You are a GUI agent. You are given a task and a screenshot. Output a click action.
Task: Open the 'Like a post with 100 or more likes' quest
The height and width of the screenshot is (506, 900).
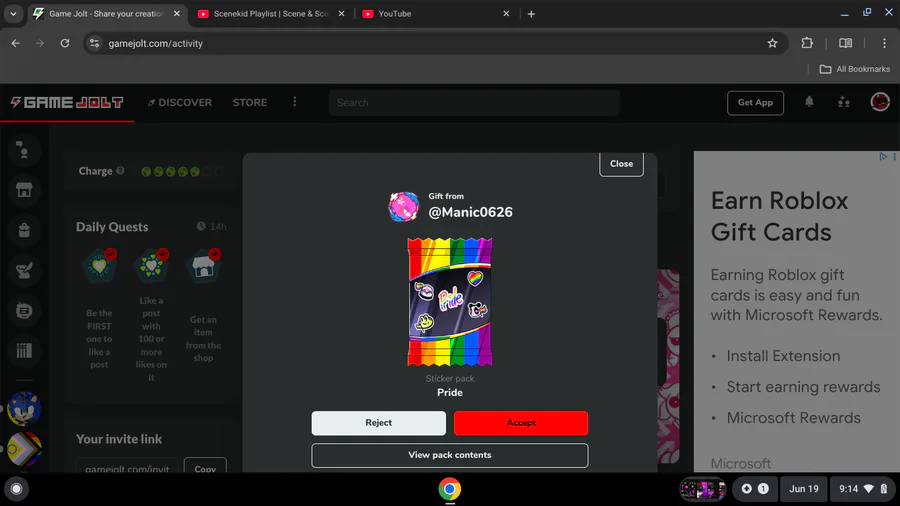[151, 316]
